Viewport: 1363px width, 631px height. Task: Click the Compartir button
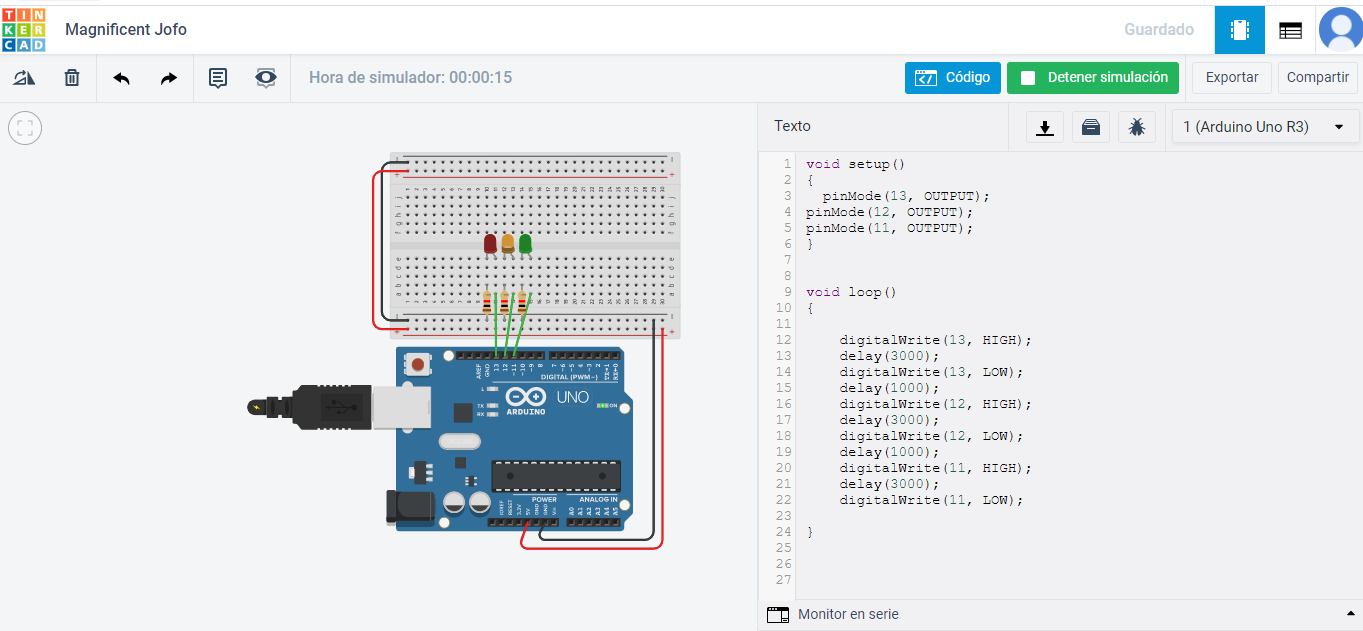point(1318,78)
